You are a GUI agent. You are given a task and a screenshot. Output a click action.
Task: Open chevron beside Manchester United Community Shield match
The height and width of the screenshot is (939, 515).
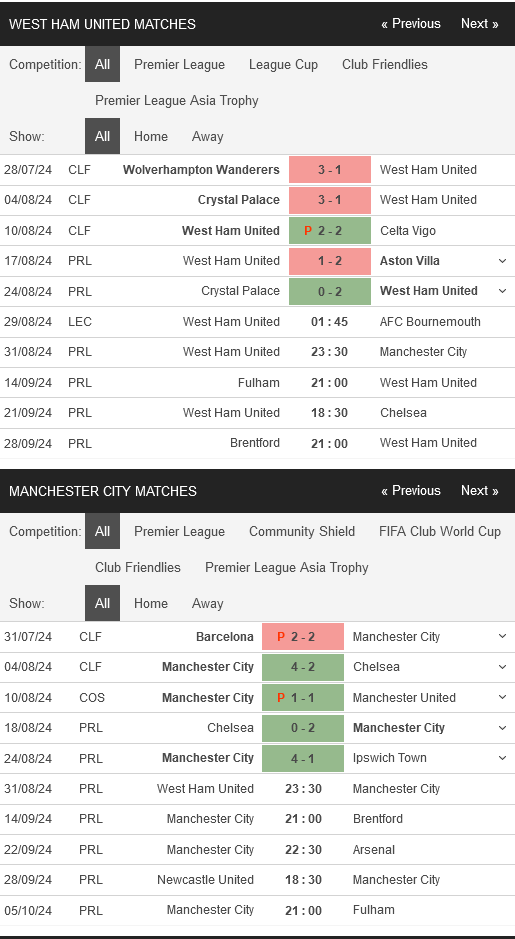tap(502, 698)
